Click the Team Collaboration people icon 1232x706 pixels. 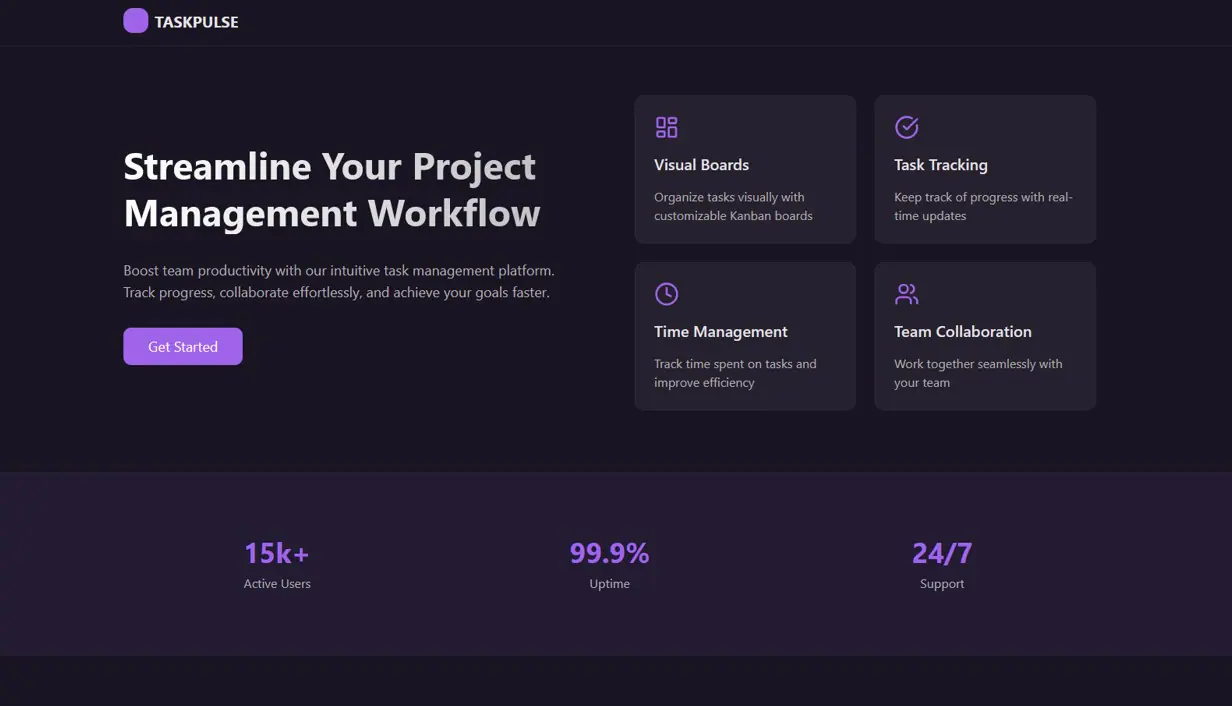pos(906,294)
